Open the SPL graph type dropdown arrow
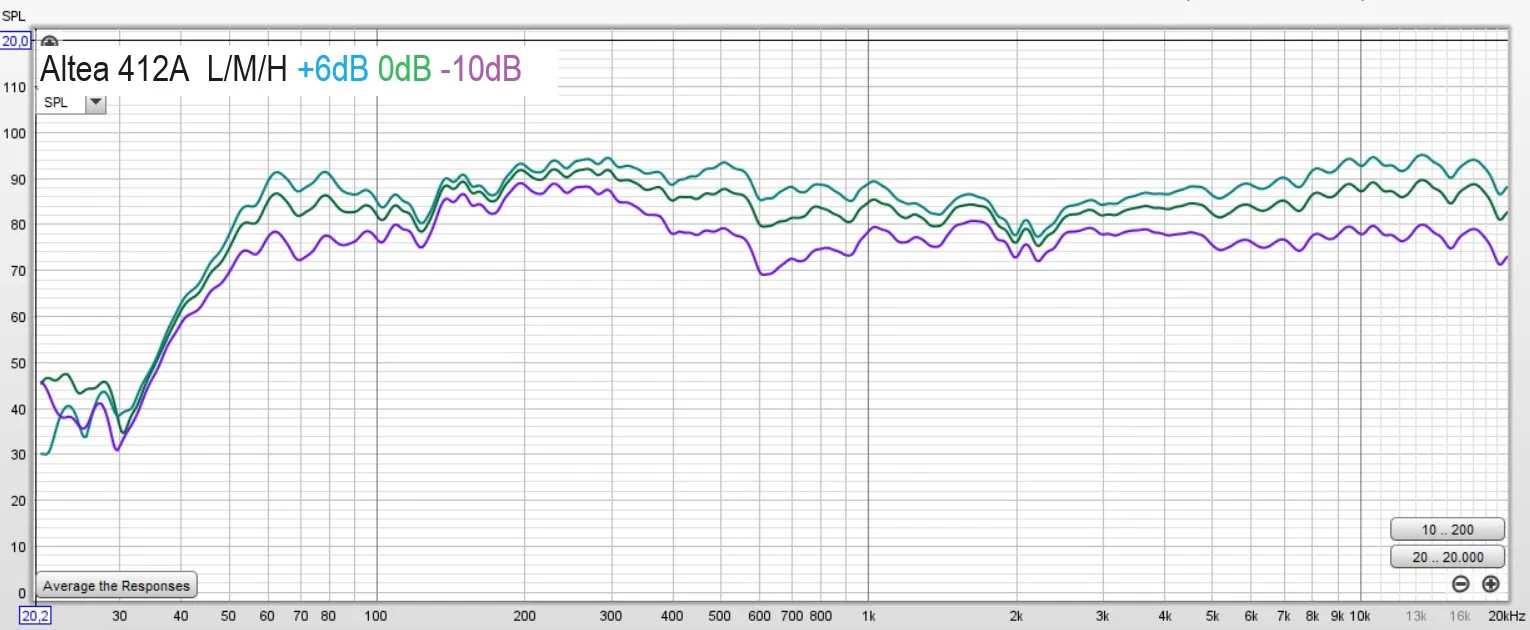The height and width of the screenshot is (630, 1530). pos(95,102)
